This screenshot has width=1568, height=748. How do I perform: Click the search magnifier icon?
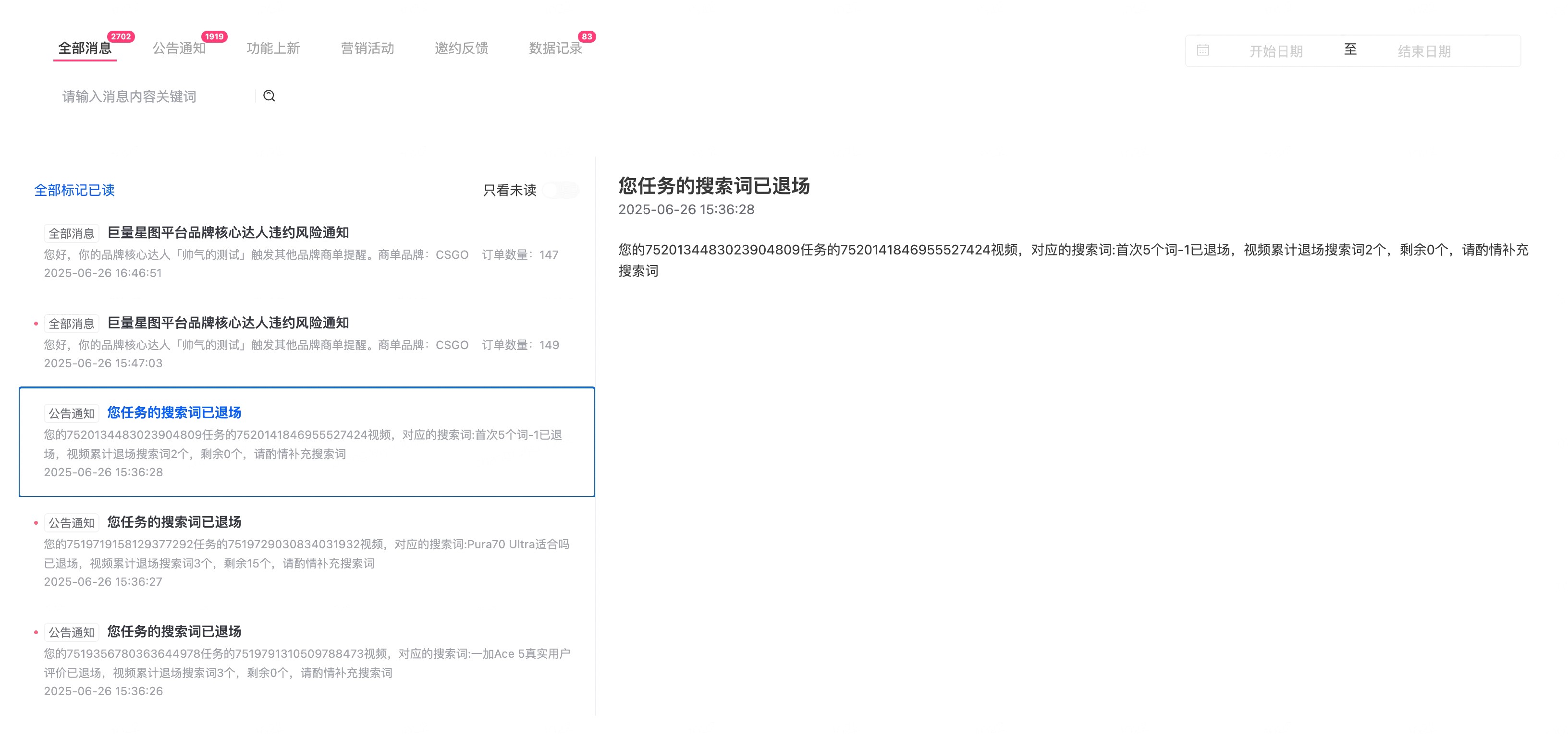point(269,96)
